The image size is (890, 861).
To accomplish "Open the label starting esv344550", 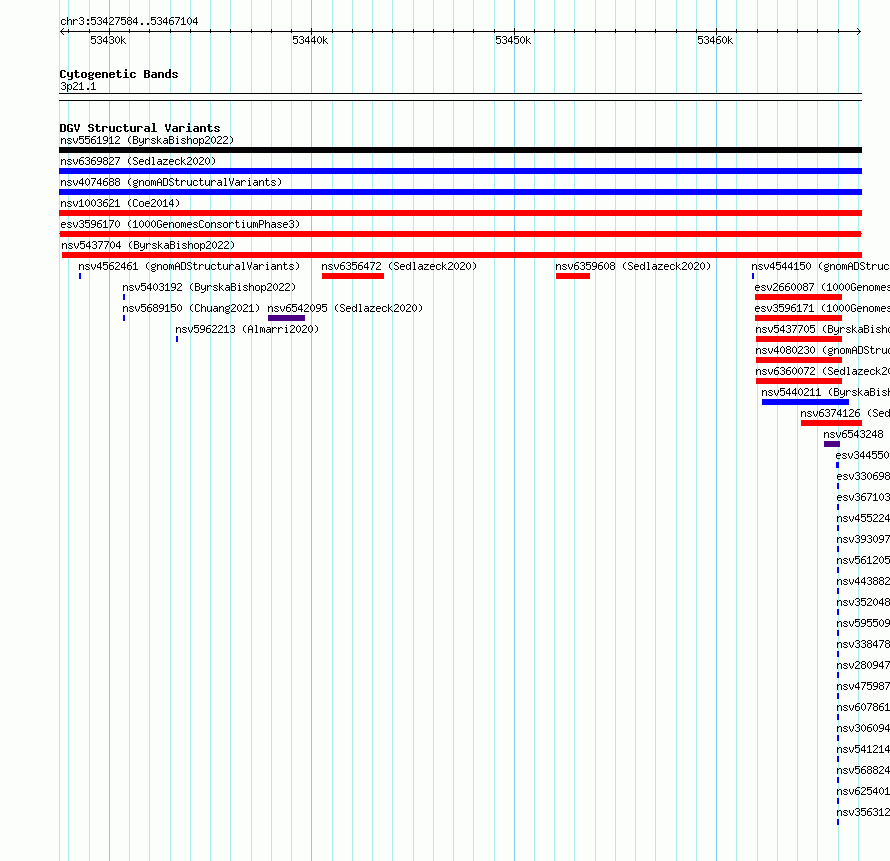I will pyautogui.click(x=863, y=455).
